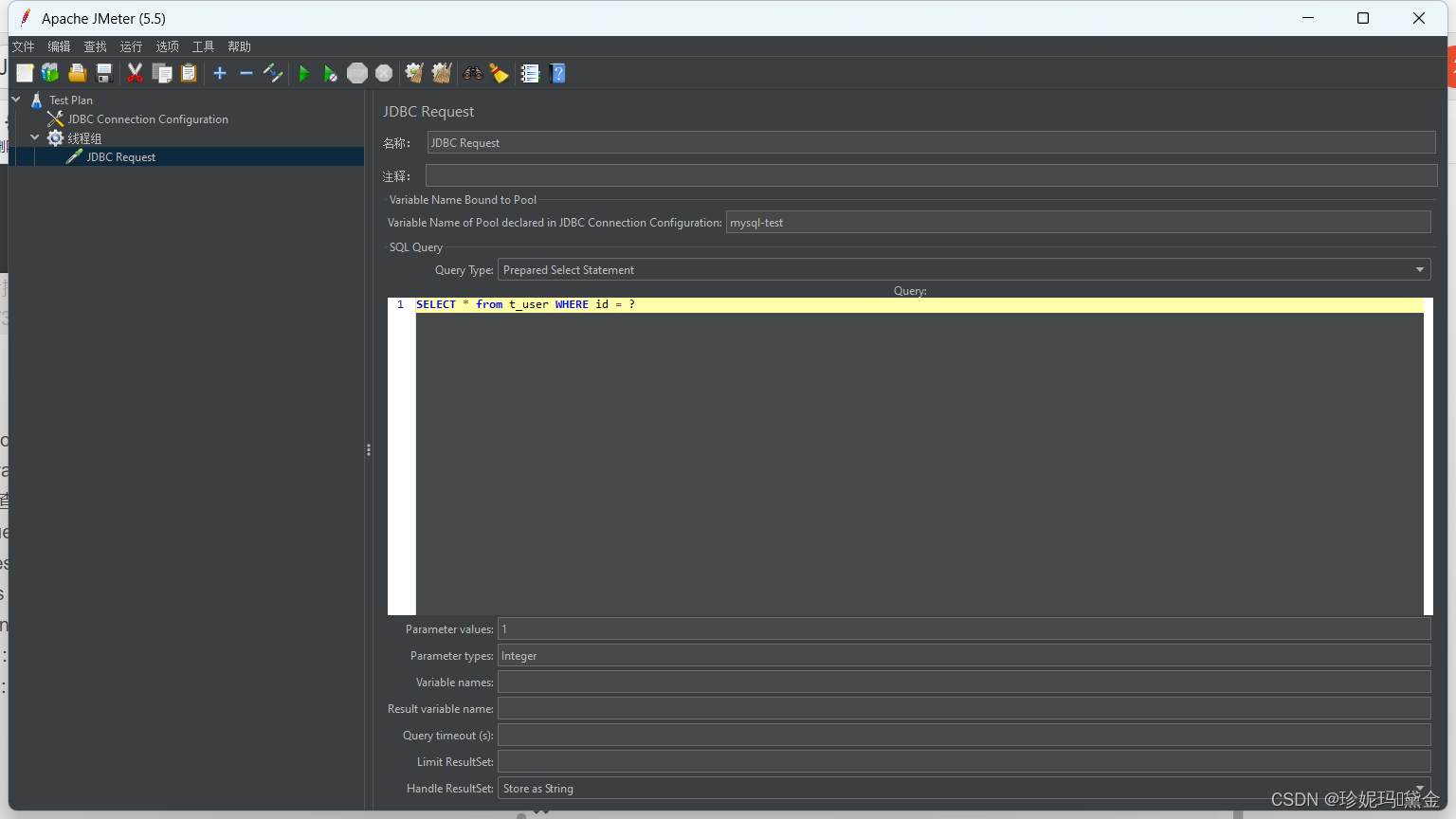Click the Limit ResultSet field

964,762
